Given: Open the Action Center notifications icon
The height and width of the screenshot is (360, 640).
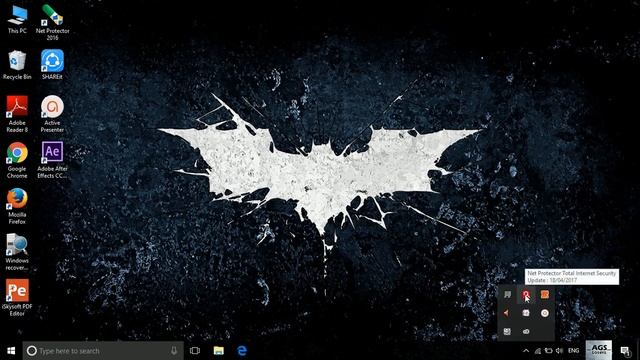Looking at the screenshot, I should point(625,351).
